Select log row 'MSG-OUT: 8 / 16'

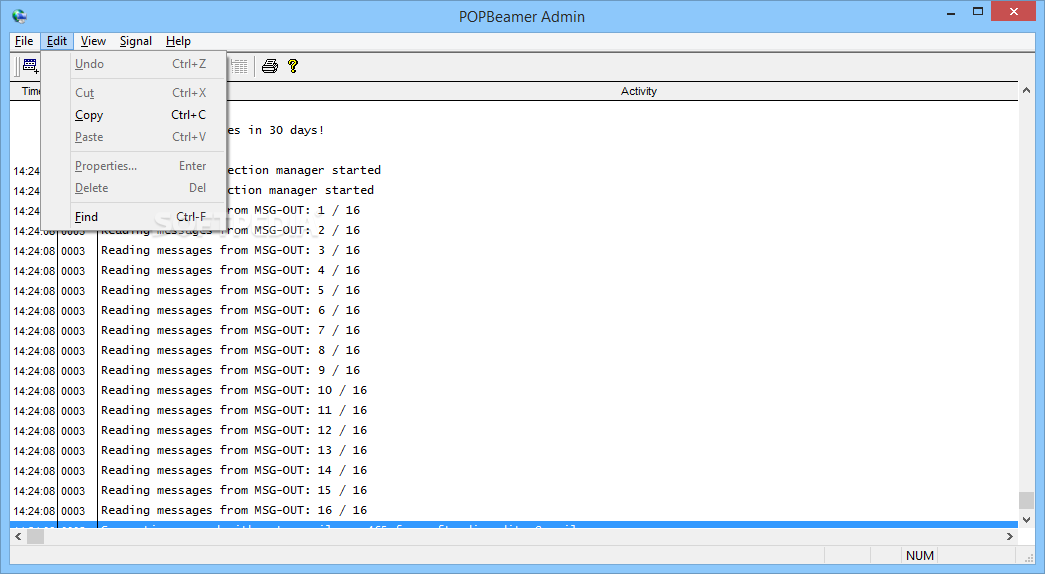click(514, 351)
